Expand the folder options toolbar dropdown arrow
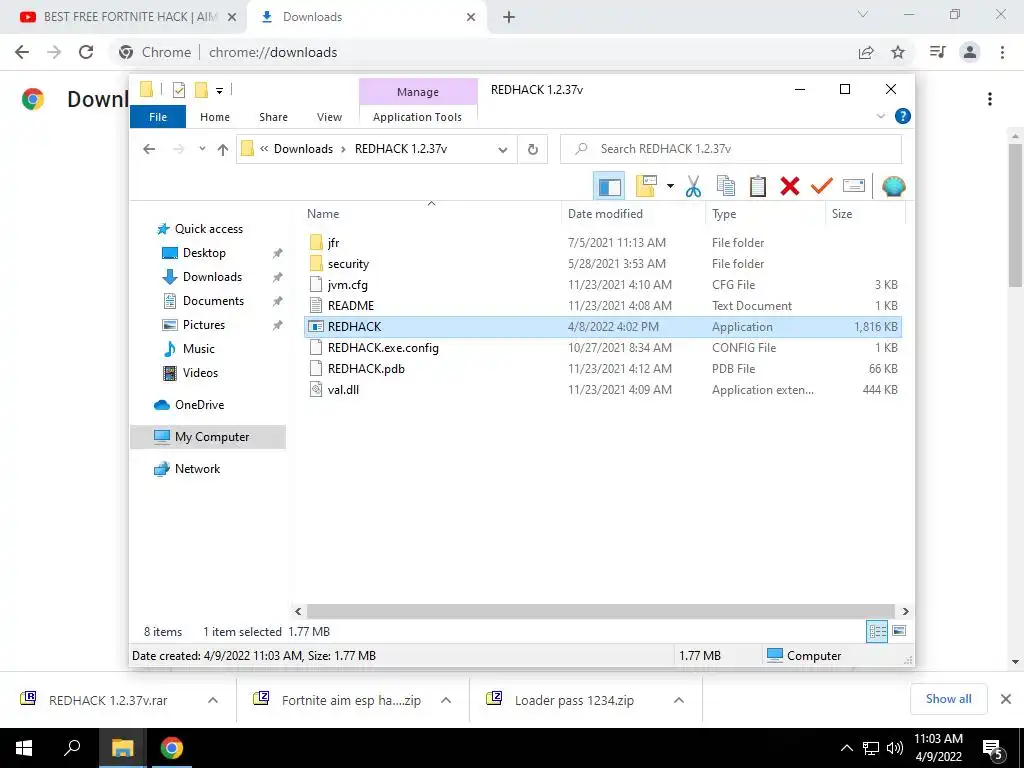This screenshot has width=1024, height=768. pyautogui.click(x=670, y=187)
